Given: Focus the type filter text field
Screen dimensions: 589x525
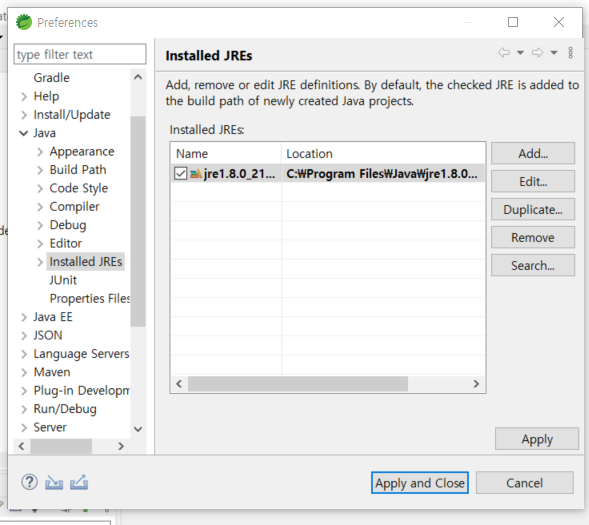Looking at the screenshot, I should 80,54.
